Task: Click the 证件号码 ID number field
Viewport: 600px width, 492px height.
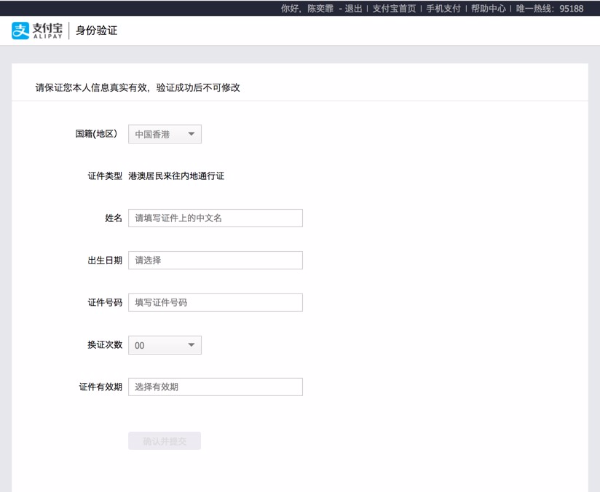Action: tap(215, 302)
